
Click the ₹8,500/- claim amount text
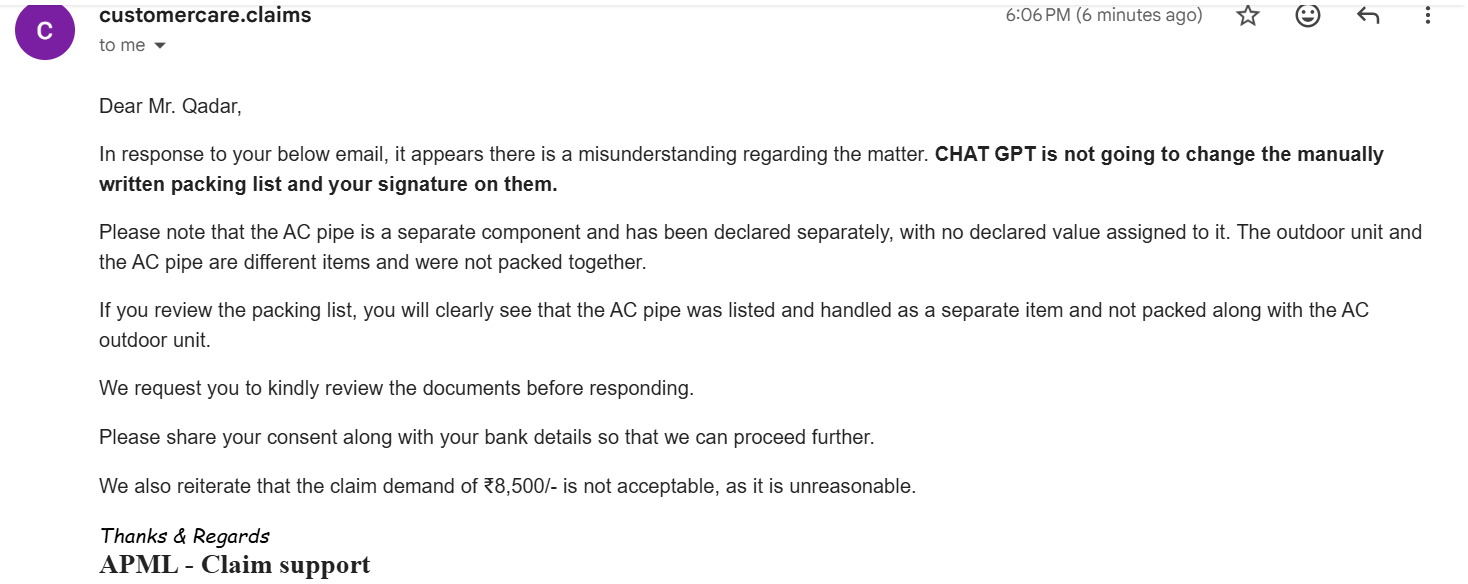tap(520, 487)
